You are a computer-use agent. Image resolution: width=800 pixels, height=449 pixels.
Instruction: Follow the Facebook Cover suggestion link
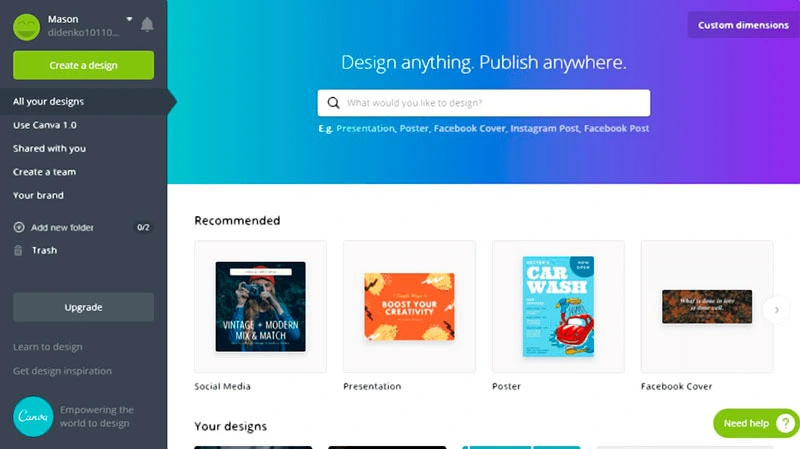click(x=469, y=129)
